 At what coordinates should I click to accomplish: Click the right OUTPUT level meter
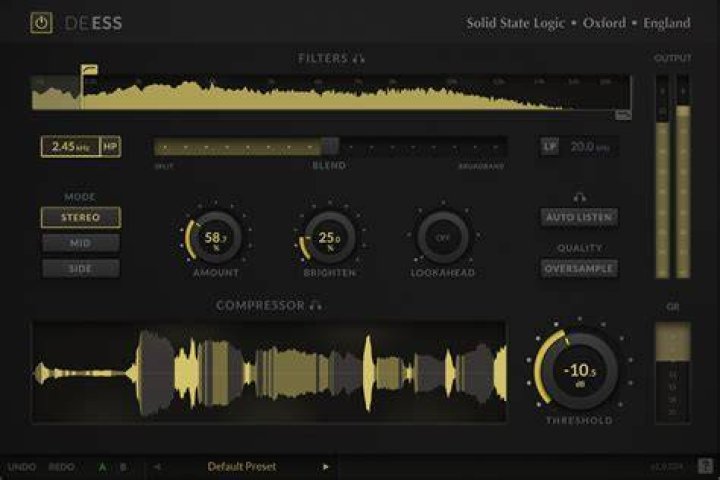pos(683,177)
